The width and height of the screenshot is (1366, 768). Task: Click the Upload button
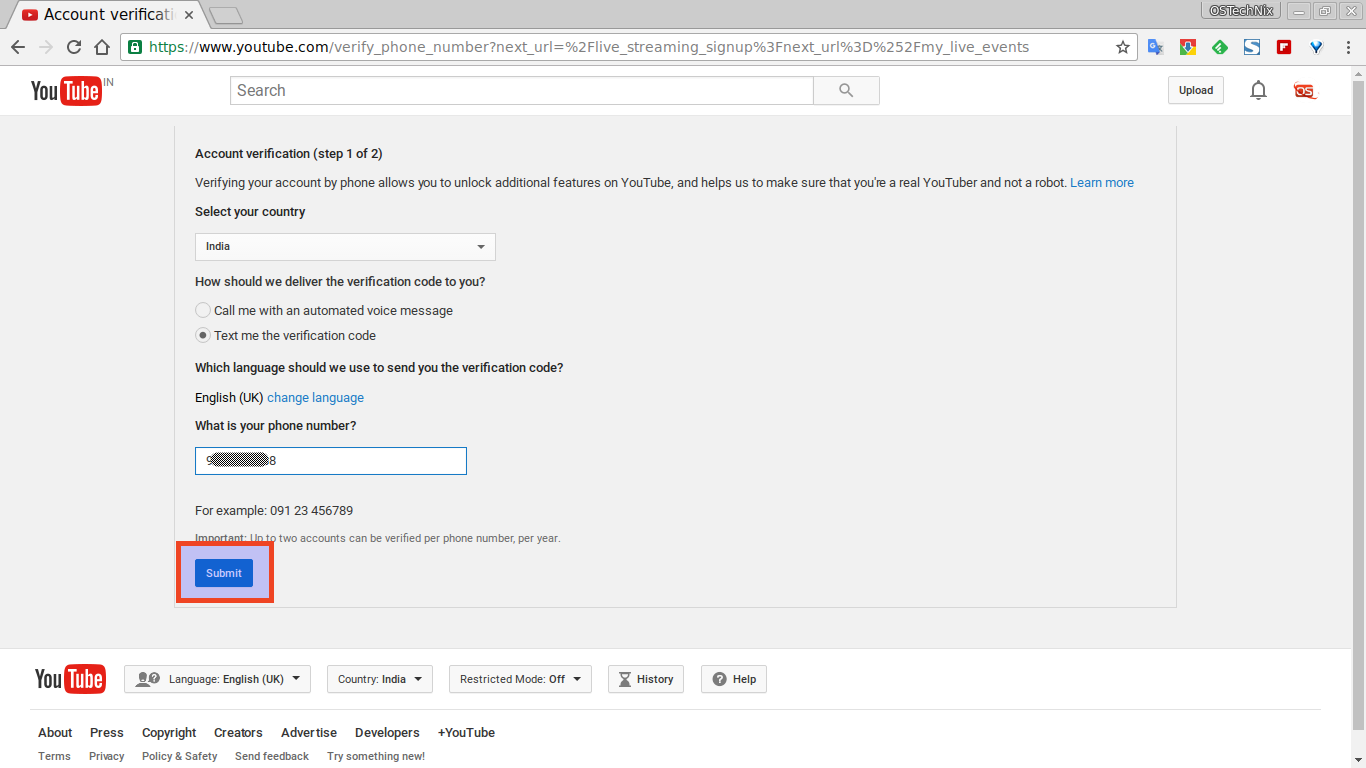[x=1196, y=90]
